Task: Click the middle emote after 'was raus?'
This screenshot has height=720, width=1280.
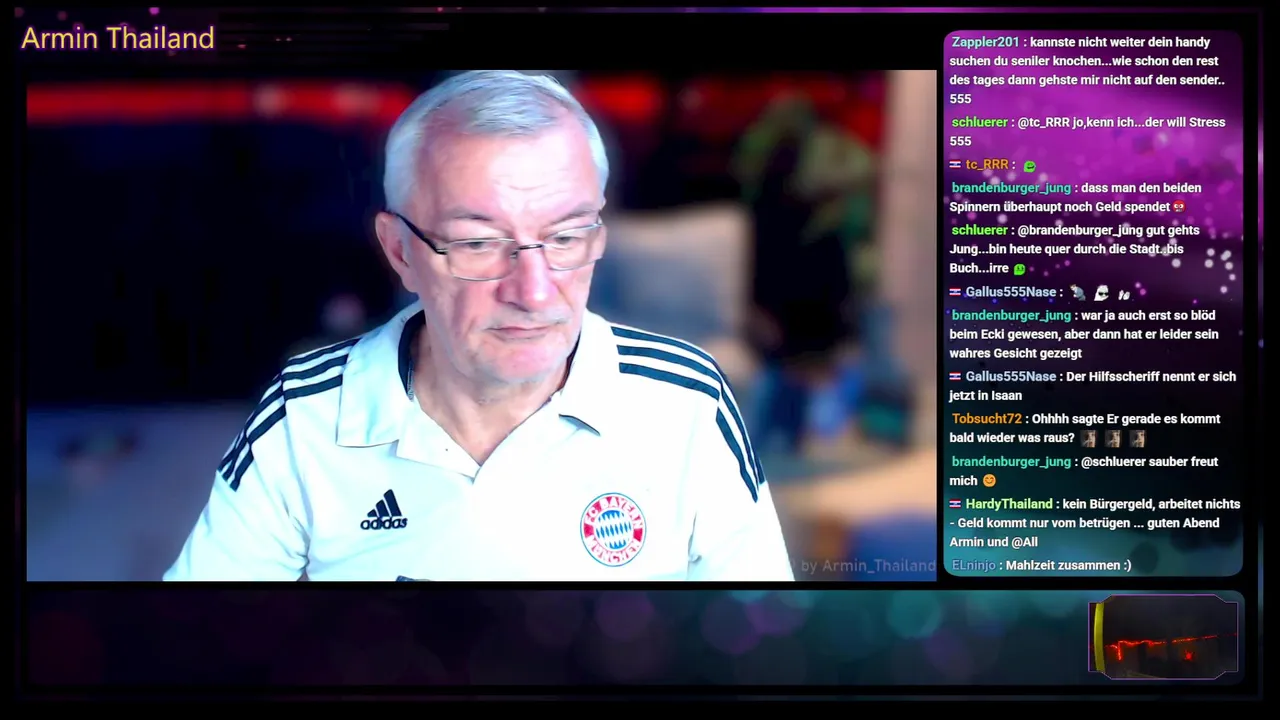Action: (1112, 438)
